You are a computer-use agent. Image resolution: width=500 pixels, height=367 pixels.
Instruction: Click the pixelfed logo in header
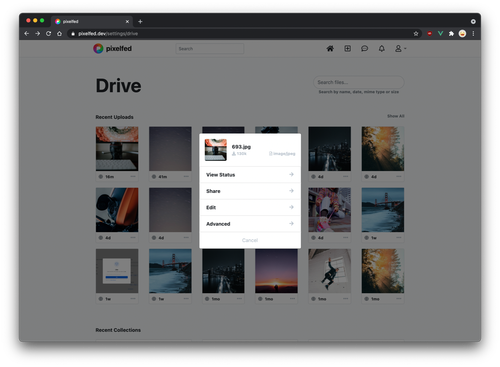coord(112,49)
